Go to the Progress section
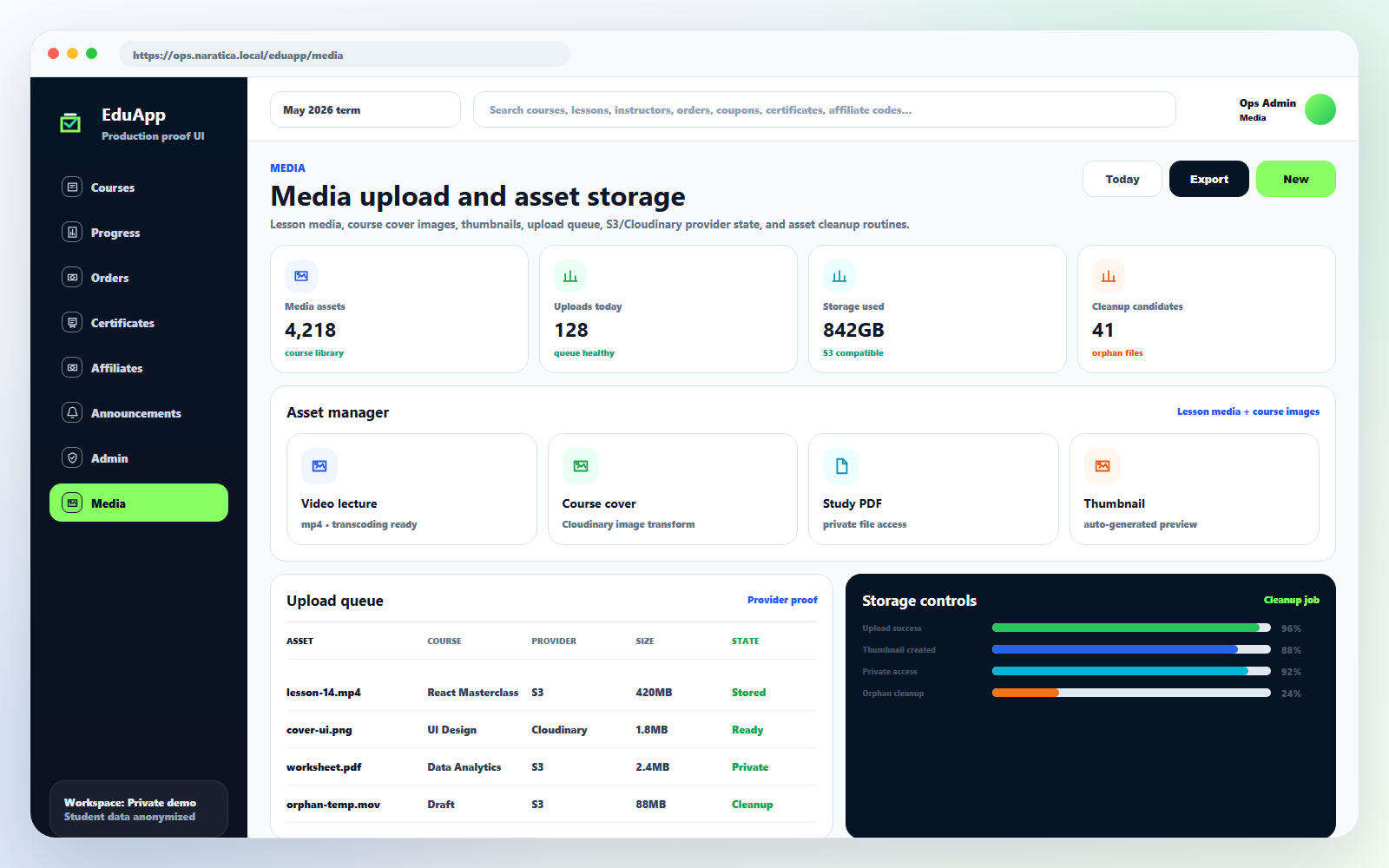The height and width of the screenshot is (868, 1389). tap(139, 232)
